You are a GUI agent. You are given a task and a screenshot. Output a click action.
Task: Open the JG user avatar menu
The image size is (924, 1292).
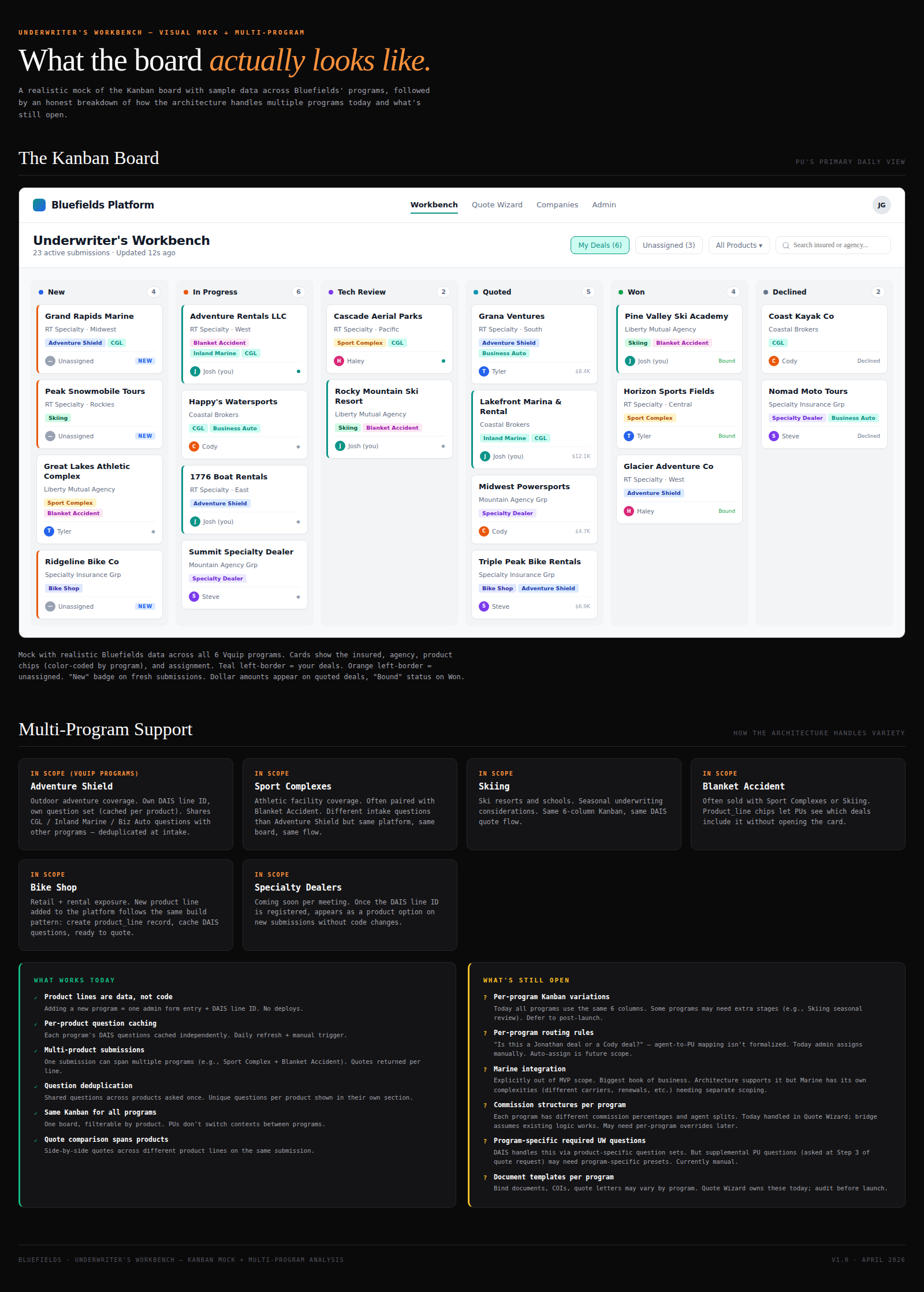[881, 205]
